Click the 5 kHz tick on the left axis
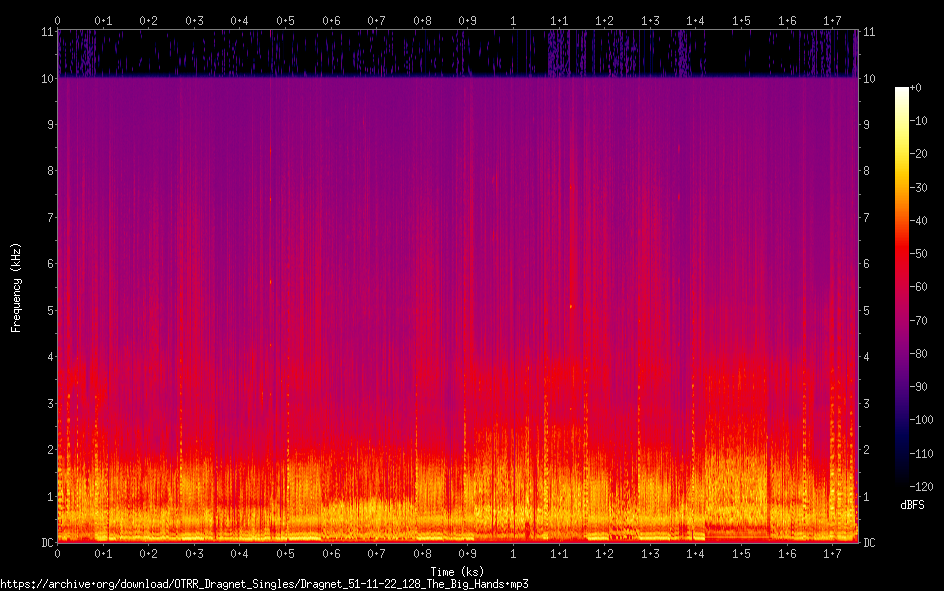944x591 pixels. 48,310
